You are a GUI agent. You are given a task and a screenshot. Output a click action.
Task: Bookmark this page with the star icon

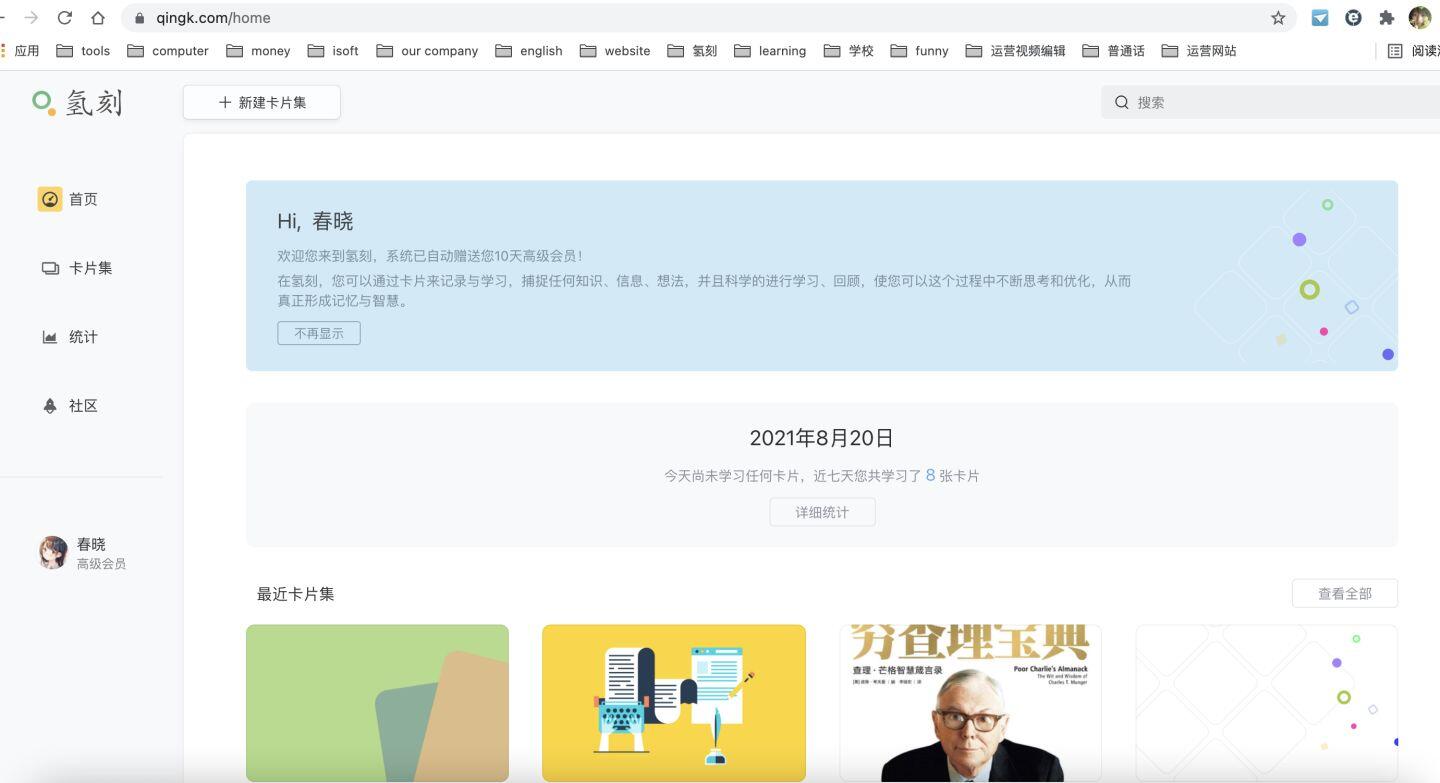(1278, 18)
